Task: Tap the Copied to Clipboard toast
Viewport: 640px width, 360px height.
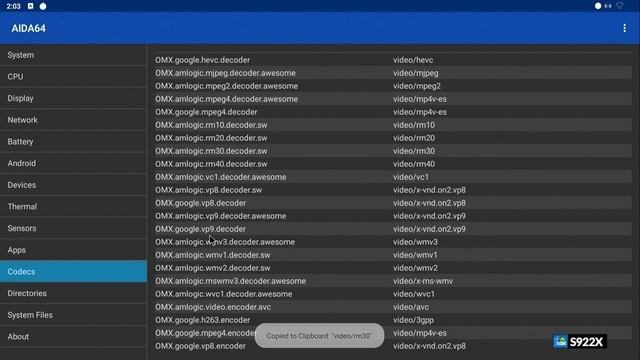Action: pyautogui.click(x=319, y=336)
